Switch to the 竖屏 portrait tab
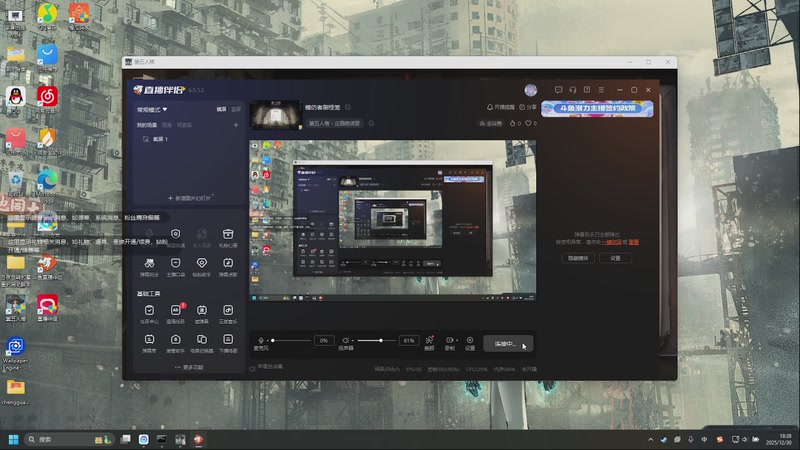 (x=236, y=109)
